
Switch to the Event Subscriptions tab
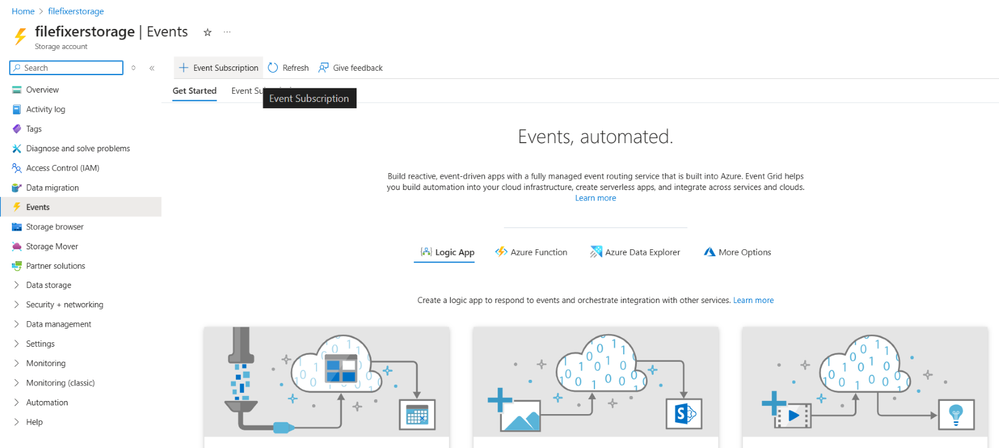[x=247, y=90]
